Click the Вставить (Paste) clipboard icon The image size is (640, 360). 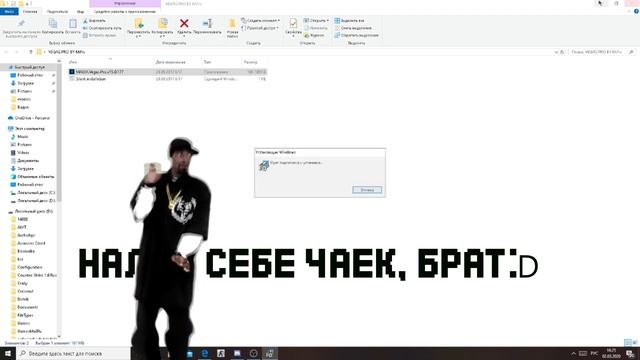[x=73, y=24]
